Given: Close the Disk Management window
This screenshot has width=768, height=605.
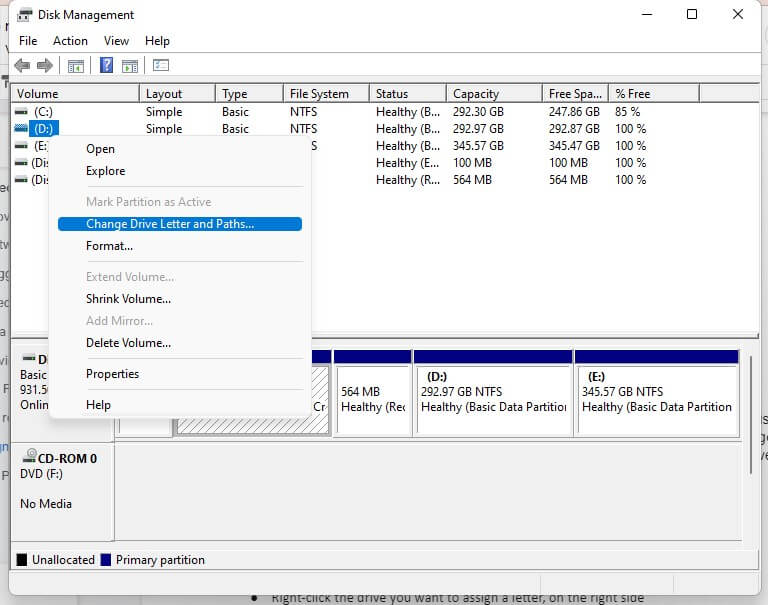Looking at the screenshot, I should [x=738, y=14].
